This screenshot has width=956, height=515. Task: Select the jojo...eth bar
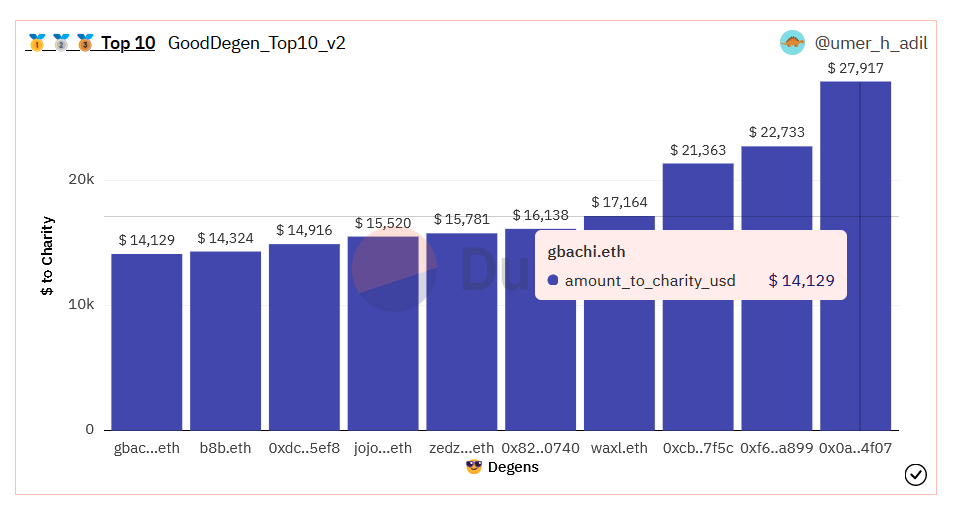tap(383, 333)
